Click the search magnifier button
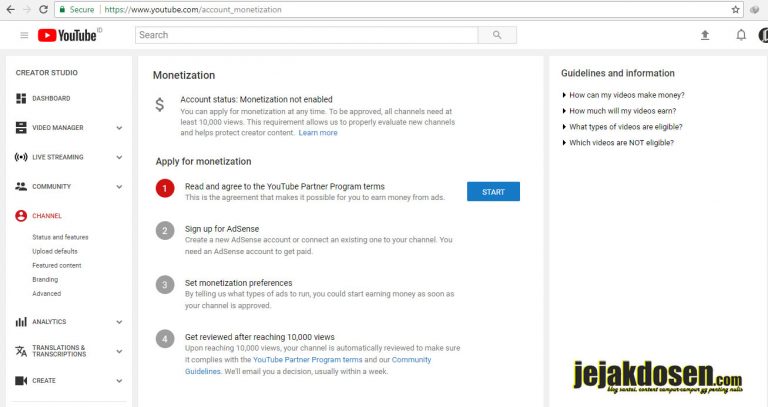 (x=497, y=35)
